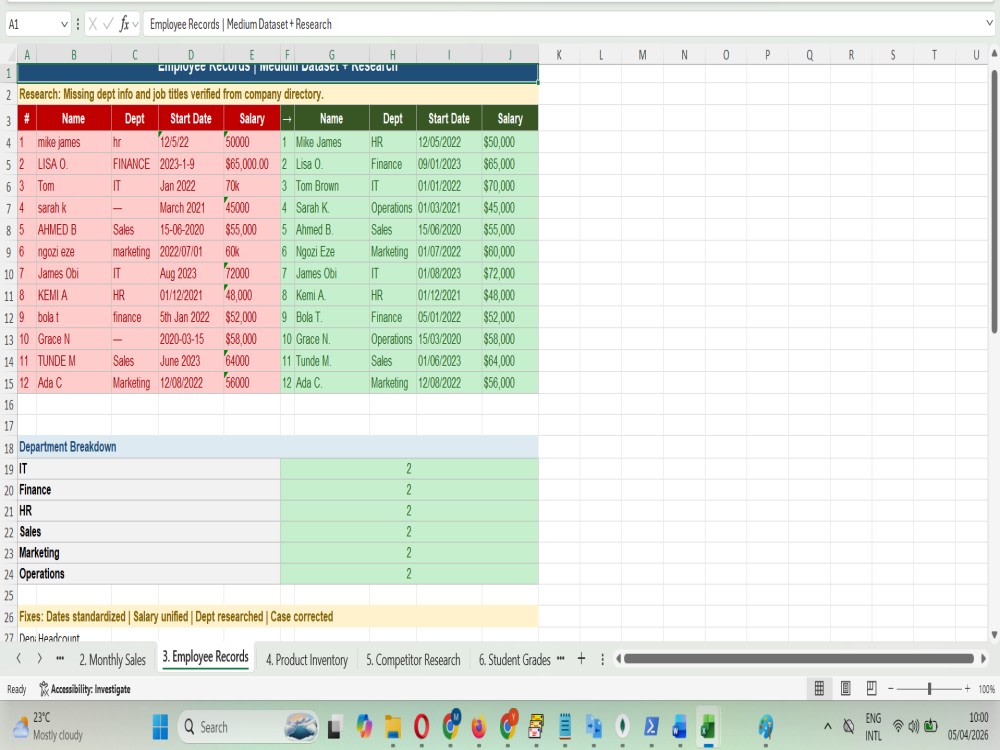
Task: Click inside the Name Box showing A1
Action: 32,24
